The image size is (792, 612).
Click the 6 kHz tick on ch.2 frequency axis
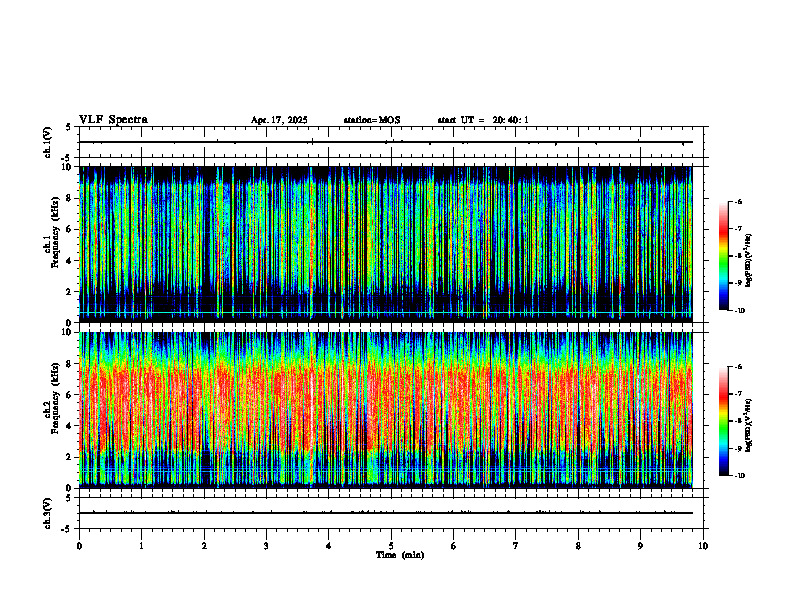[x=70, y=394]
